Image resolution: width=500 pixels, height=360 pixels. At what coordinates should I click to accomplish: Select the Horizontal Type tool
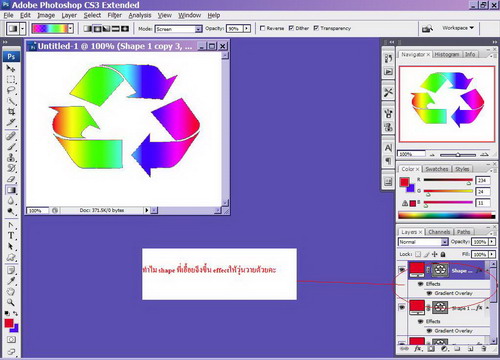[x=11, y=236]
